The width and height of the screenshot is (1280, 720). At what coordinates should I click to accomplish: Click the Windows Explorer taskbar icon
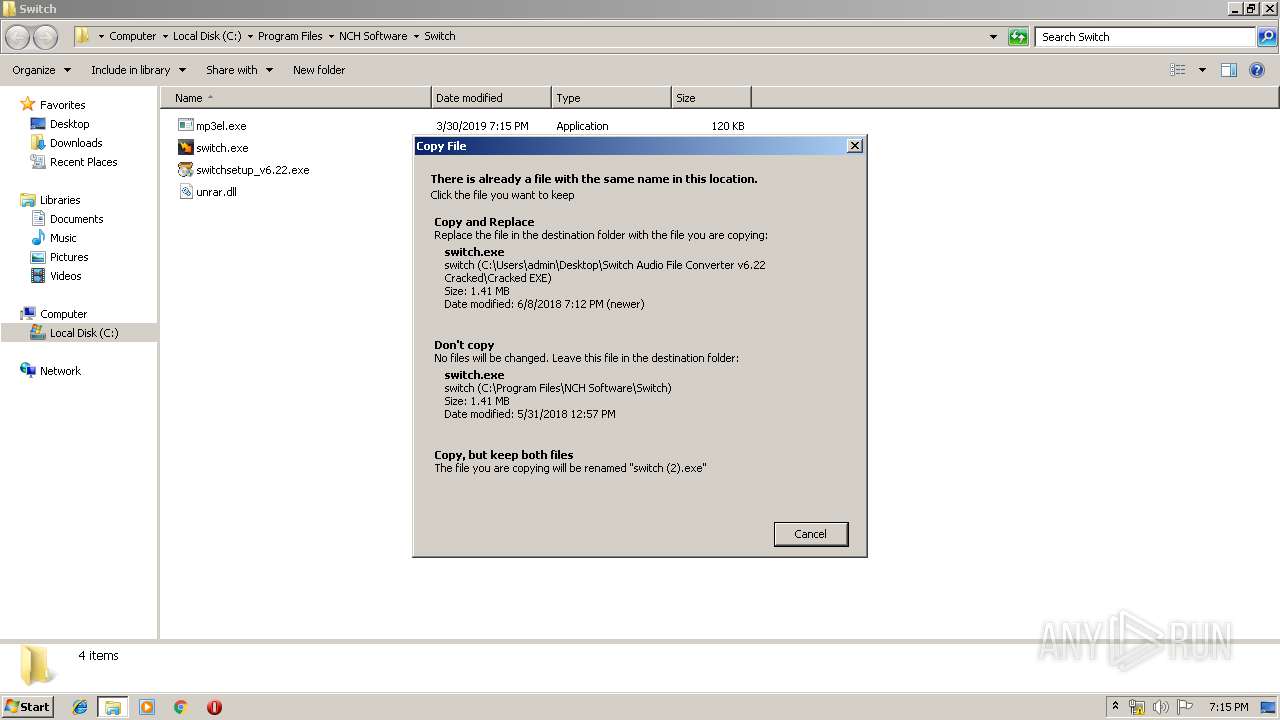[x=113, y=707]
